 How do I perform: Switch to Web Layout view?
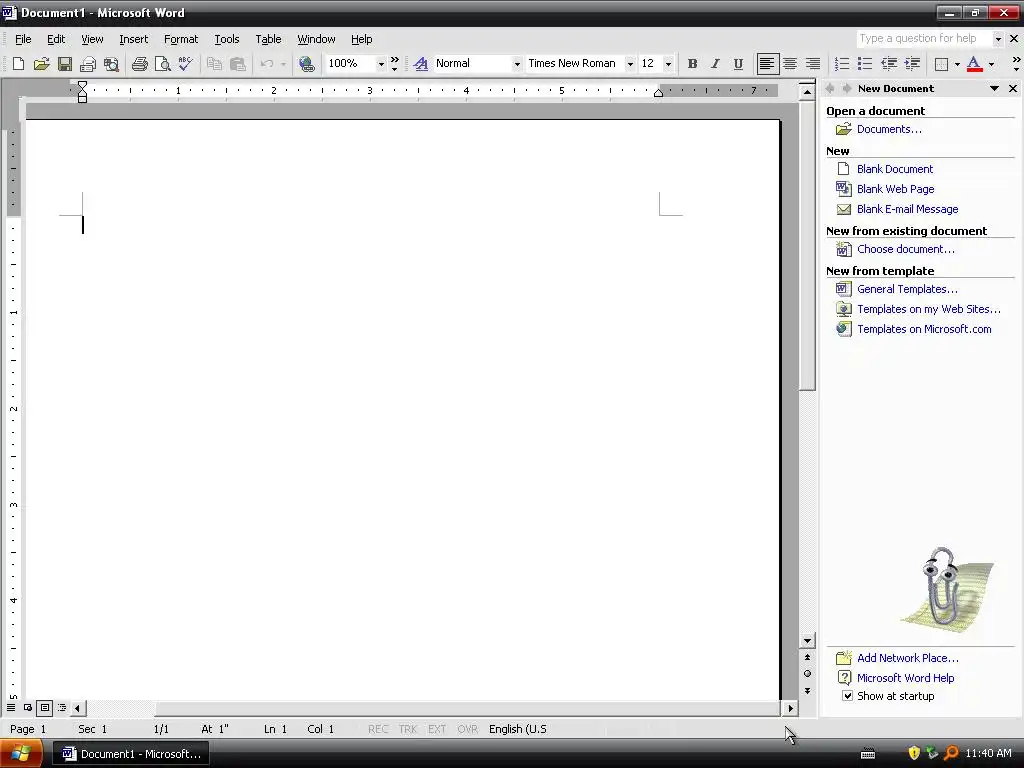click(28, 707)
